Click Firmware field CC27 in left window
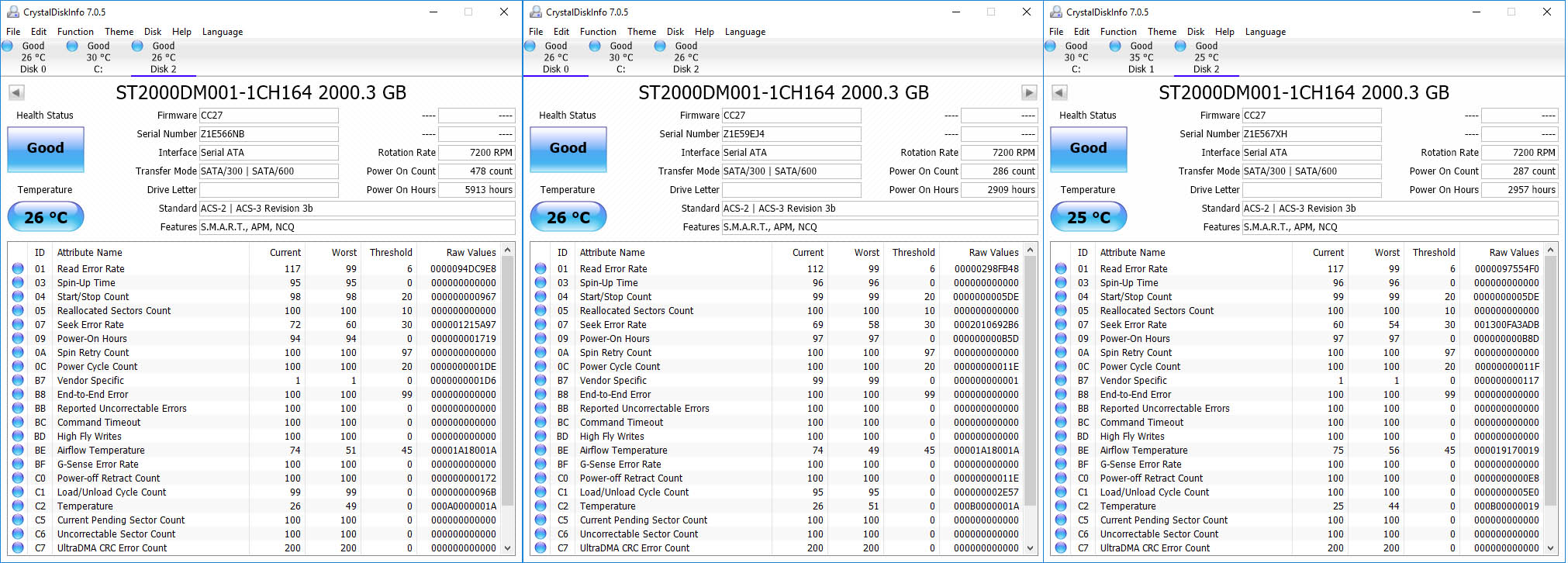The height and width of the screenshot is (563, 1568). coord(268,115)
